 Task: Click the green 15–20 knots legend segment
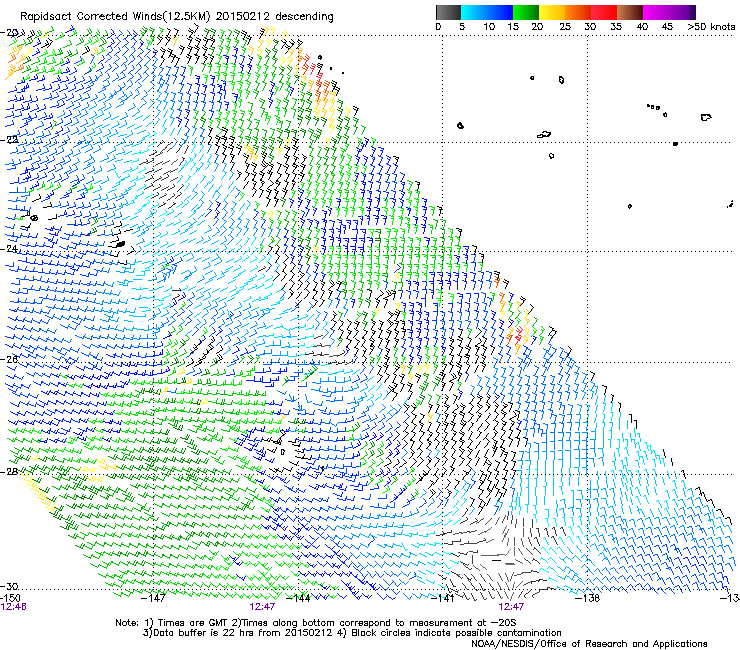point(526,12)
